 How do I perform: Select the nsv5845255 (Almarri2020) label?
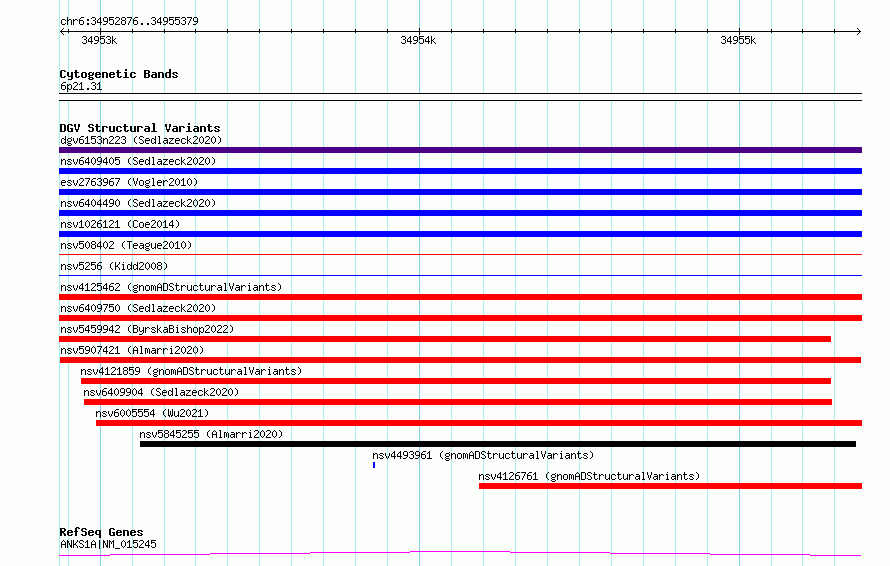click(211, 434)
